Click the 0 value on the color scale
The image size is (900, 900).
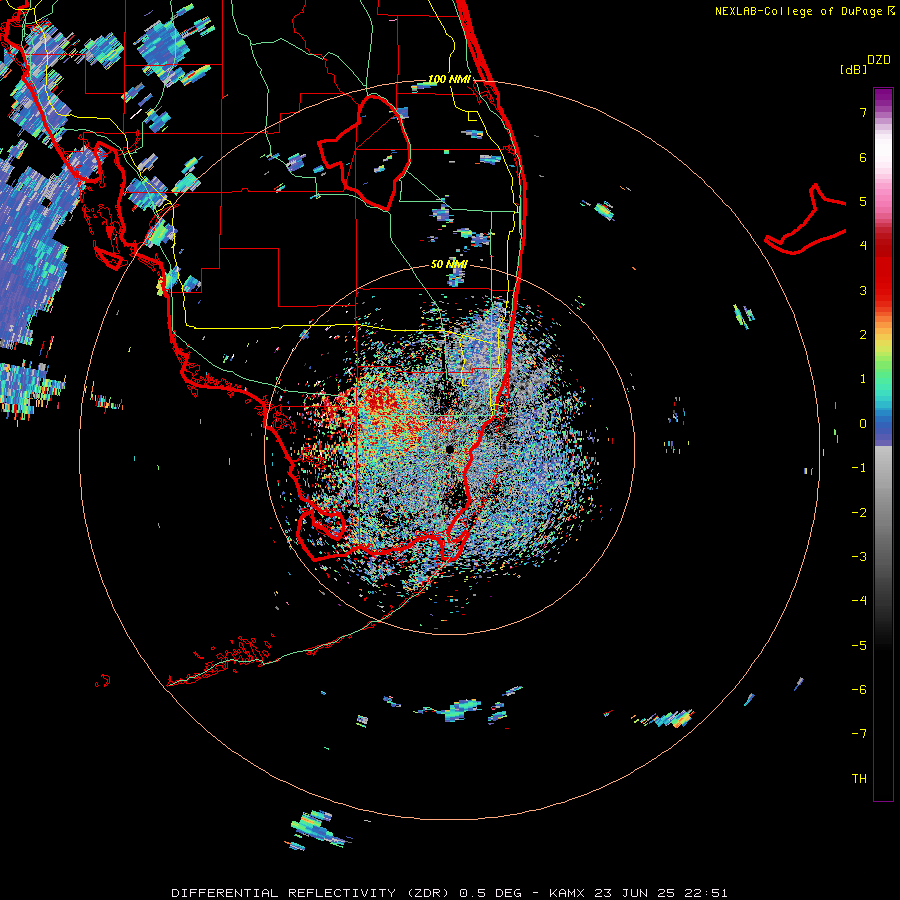pos(863,424)
